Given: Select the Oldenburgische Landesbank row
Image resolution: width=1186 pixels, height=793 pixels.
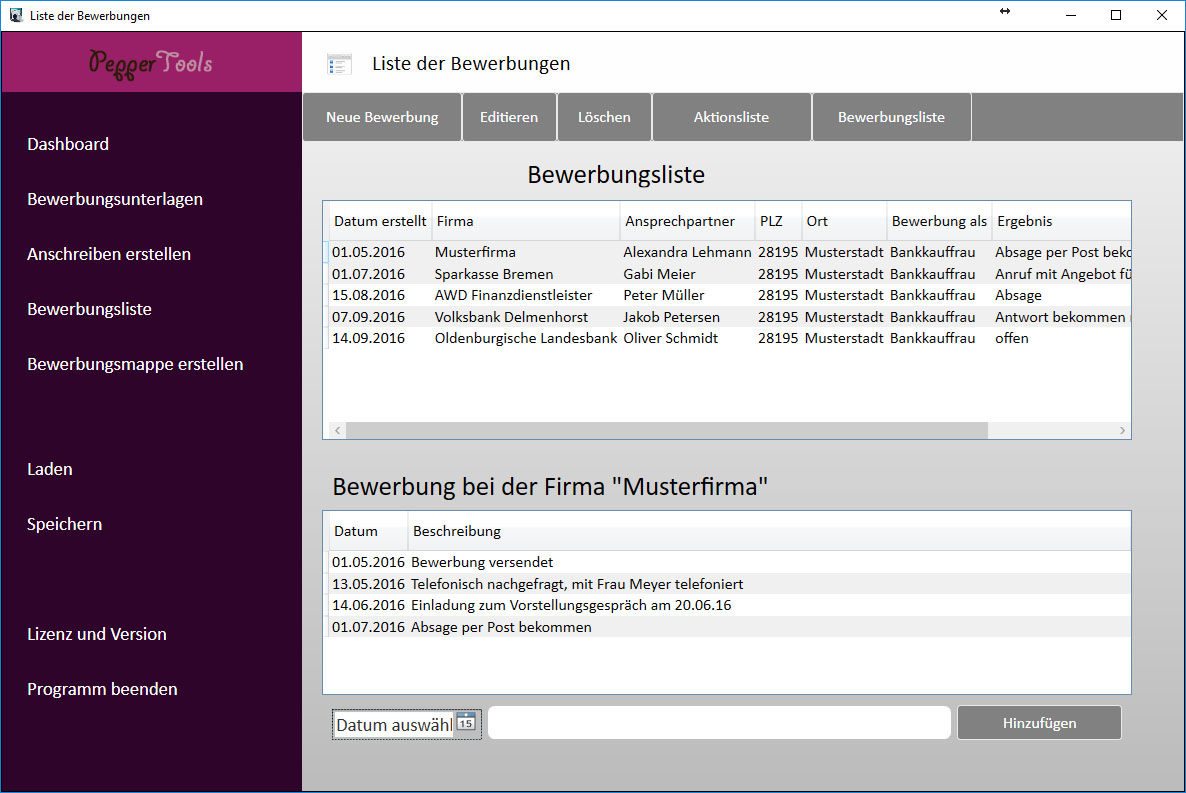Looking at the screenshot, I should click(729, 338).
